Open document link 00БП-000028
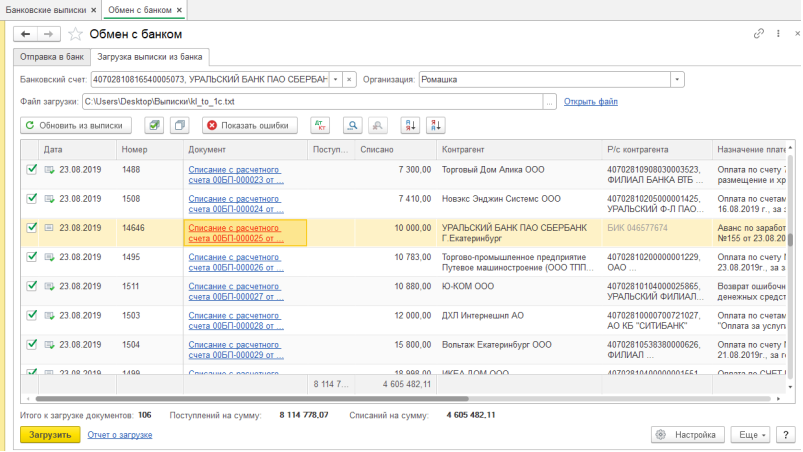803x452 pixels. tap(236, 320)
